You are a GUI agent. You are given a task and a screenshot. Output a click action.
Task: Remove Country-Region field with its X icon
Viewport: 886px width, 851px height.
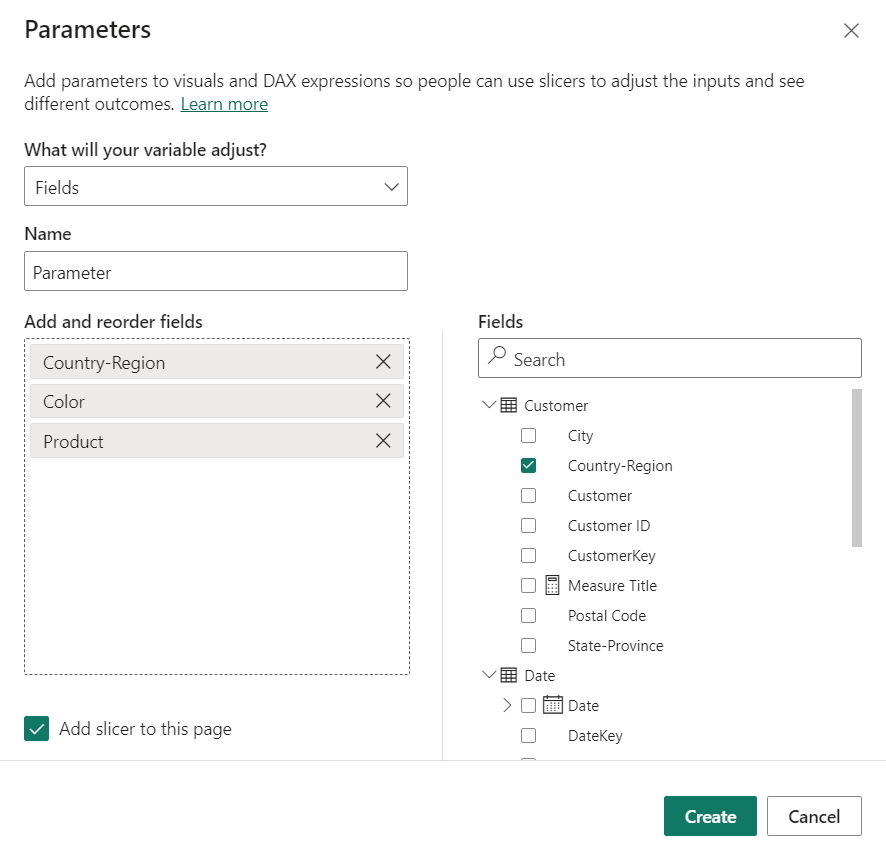(x=383, y=362)
